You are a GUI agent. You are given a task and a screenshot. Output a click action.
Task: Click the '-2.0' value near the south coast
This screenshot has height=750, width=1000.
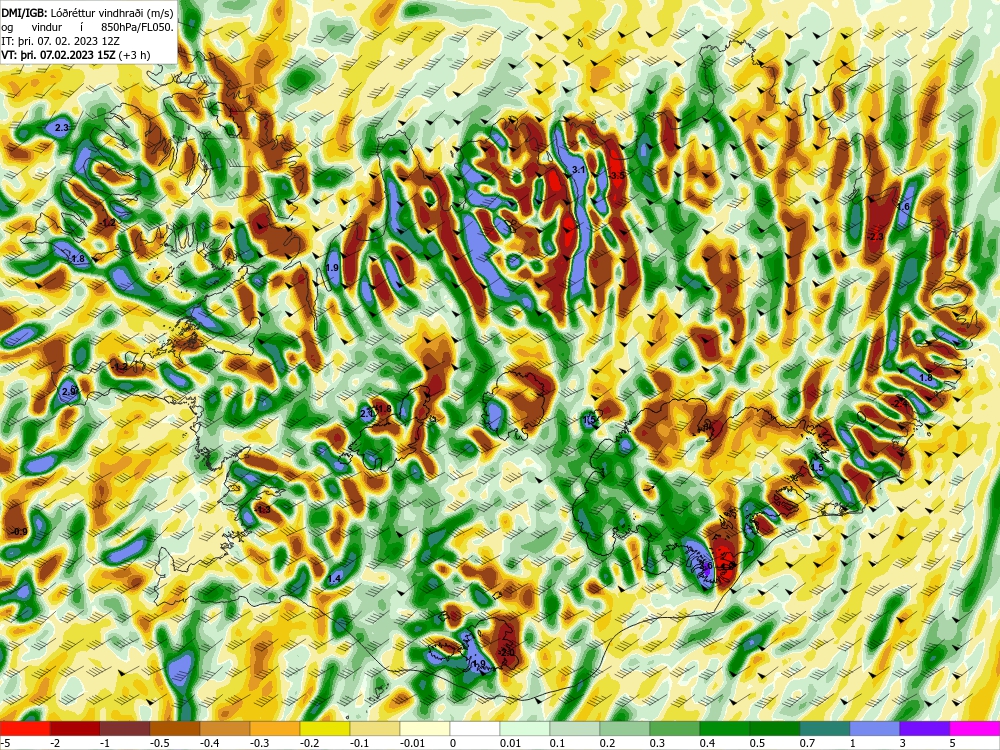(506, 653)
